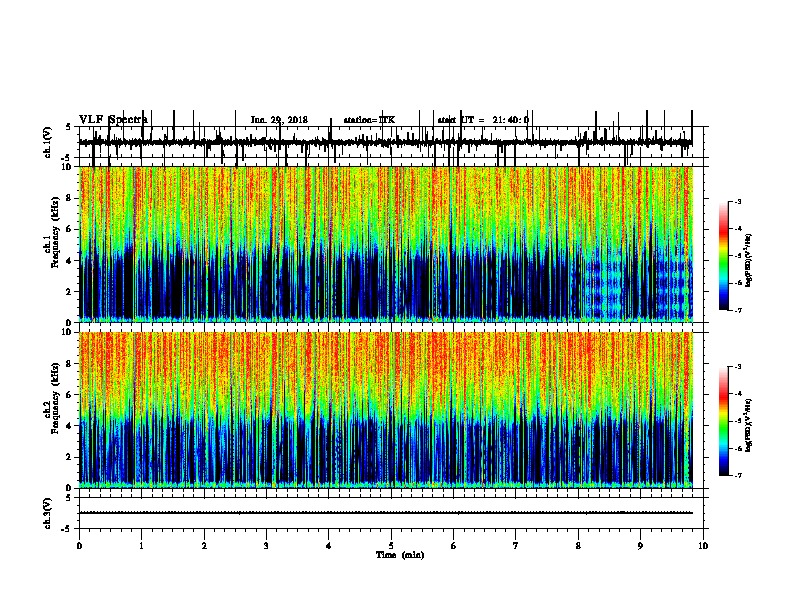Viewport: 792px width, 612px height.
Task: Click the ch.1 colorbar log(PSD) label
Action: point(749,260)
